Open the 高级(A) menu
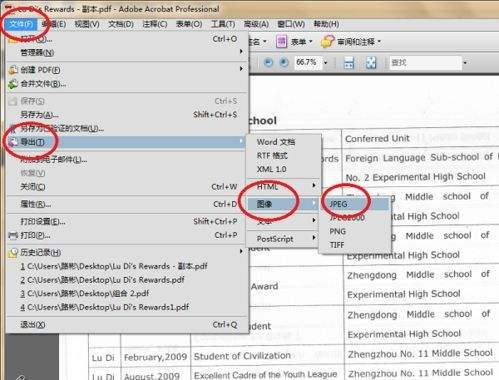This screenshot has height=380, width=499. (256, 24)
